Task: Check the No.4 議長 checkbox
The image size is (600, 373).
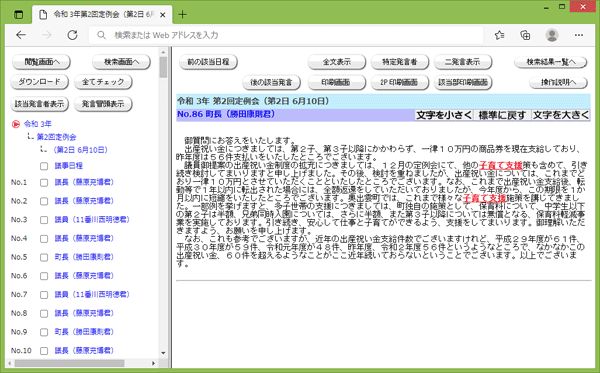Action: click(44, 239)
